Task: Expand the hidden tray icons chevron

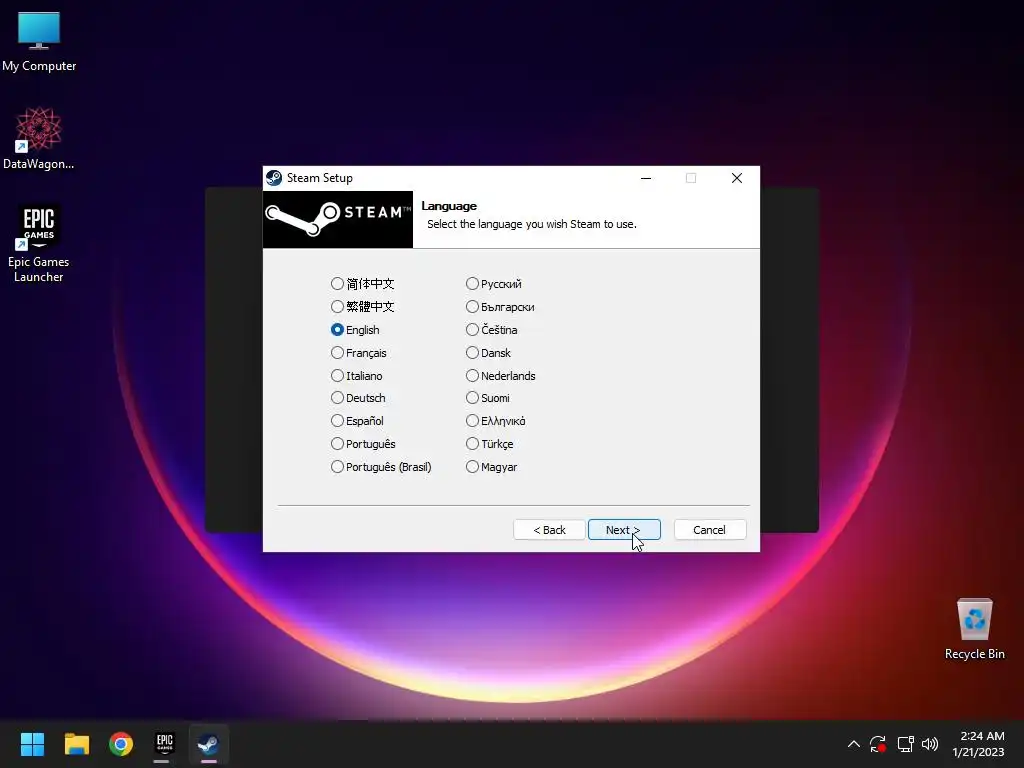Action: coord(854,744)
